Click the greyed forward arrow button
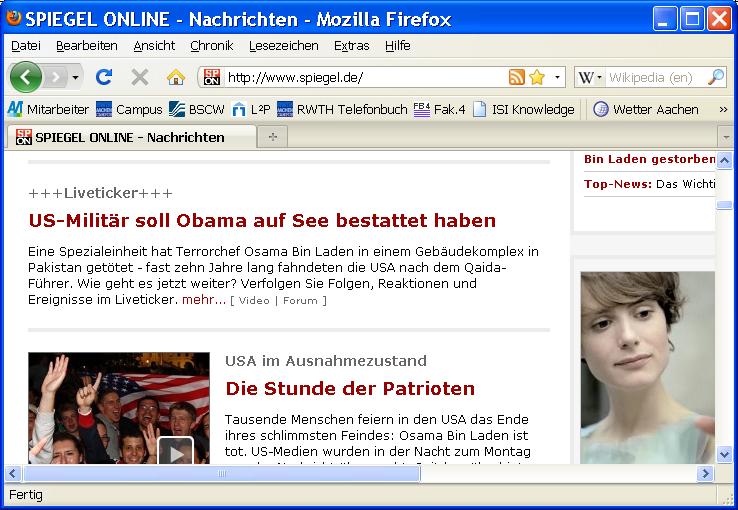 pyautogui.click(x=56, y=77)
